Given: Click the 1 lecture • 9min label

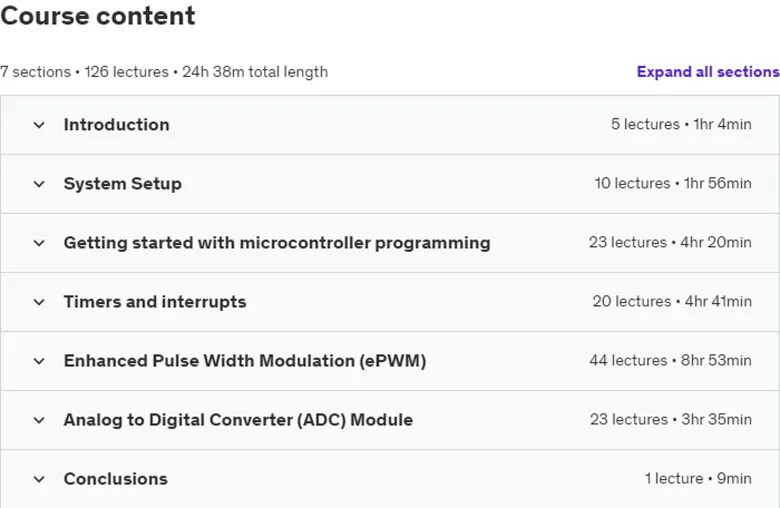Looking at the screenshot, I should (x=698, y=478).
